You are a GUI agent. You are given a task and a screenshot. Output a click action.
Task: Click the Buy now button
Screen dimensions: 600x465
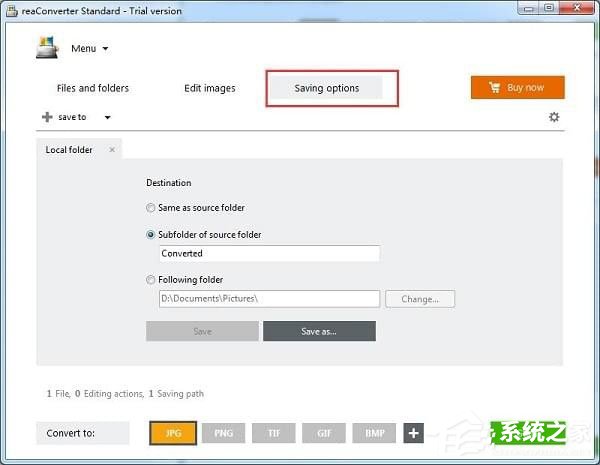click(x=517, y=87)
